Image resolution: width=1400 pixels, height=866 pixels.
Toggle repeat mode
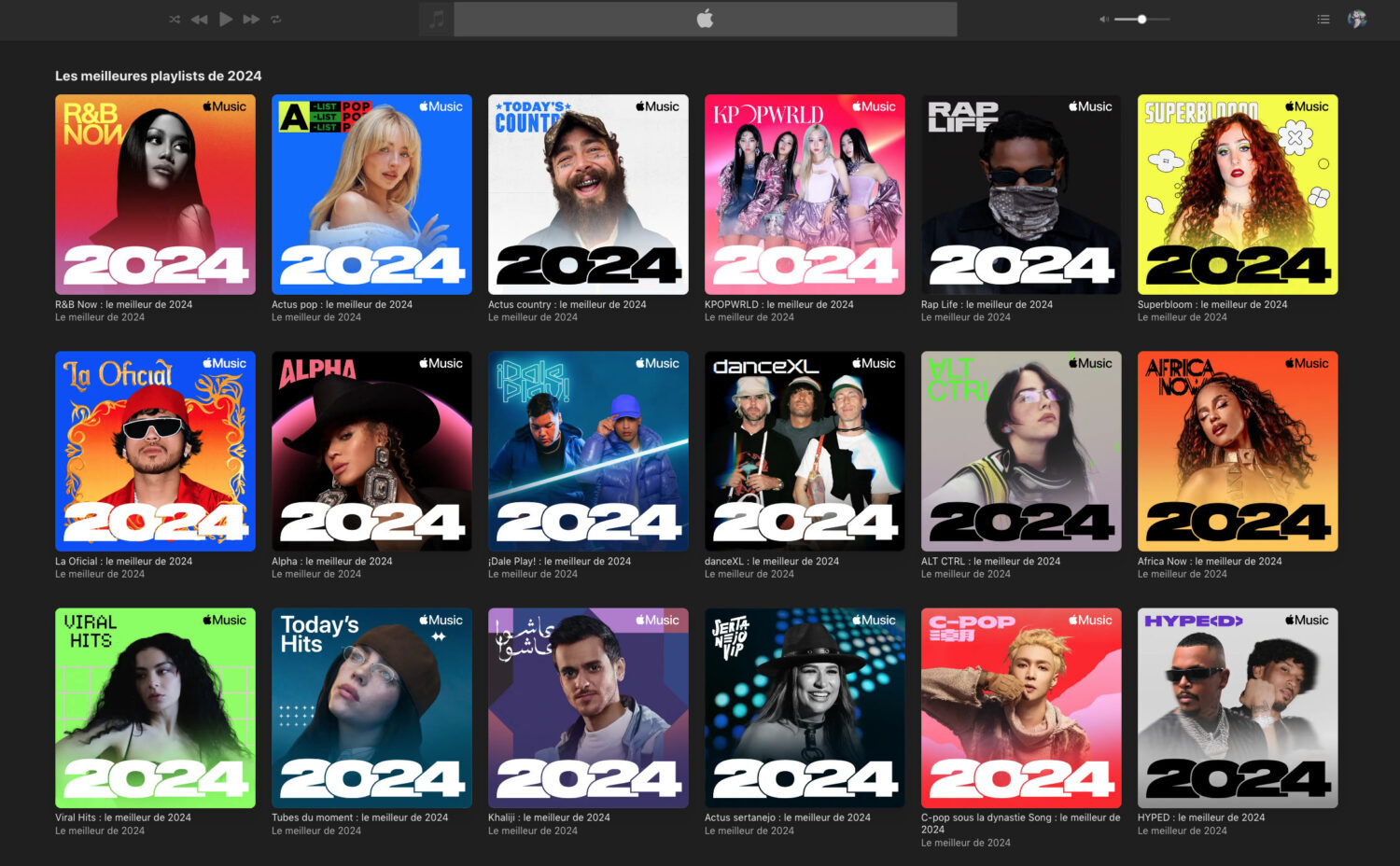(x=276, y=20)
